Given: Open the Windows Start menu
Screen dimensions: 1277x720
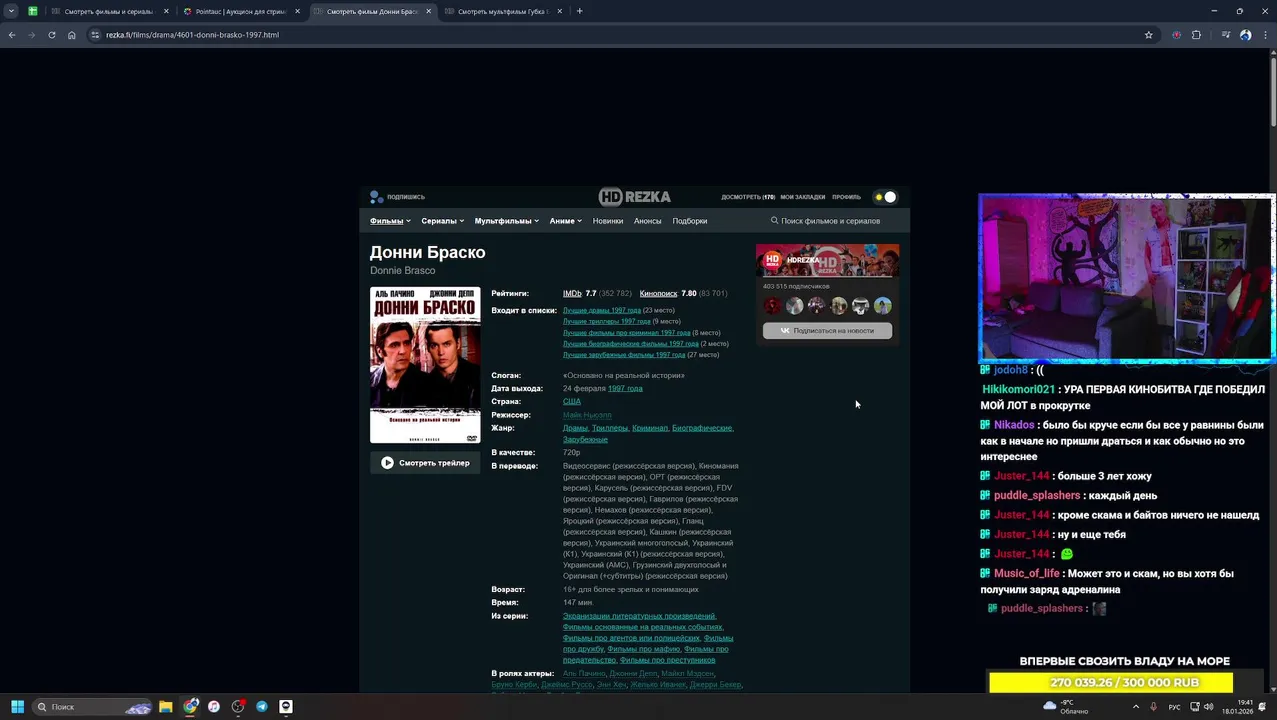Looking at the screenshot, I should (17, 706).
